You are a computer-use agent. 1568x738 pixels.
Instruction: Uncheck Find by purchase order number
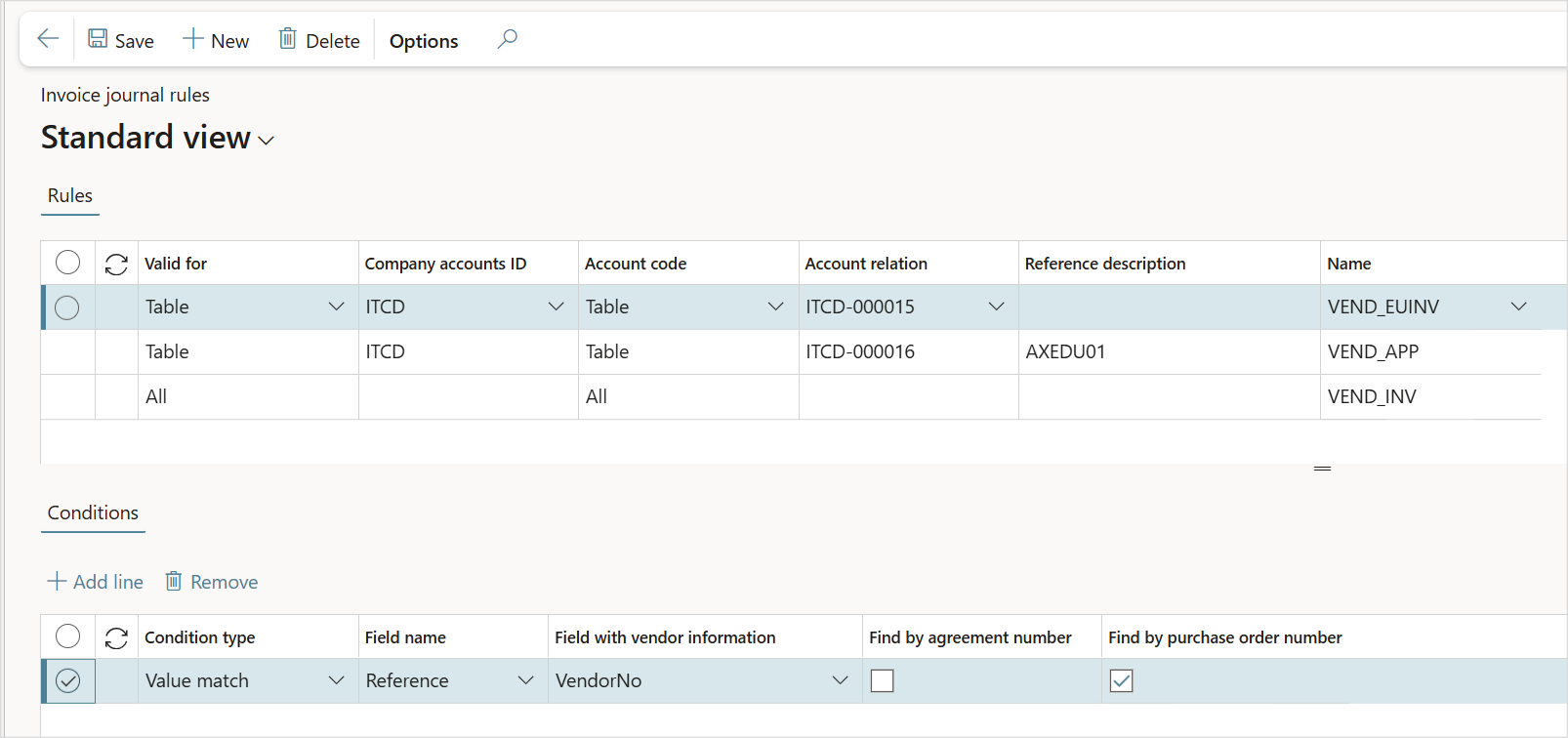[x=1121, y=680]
